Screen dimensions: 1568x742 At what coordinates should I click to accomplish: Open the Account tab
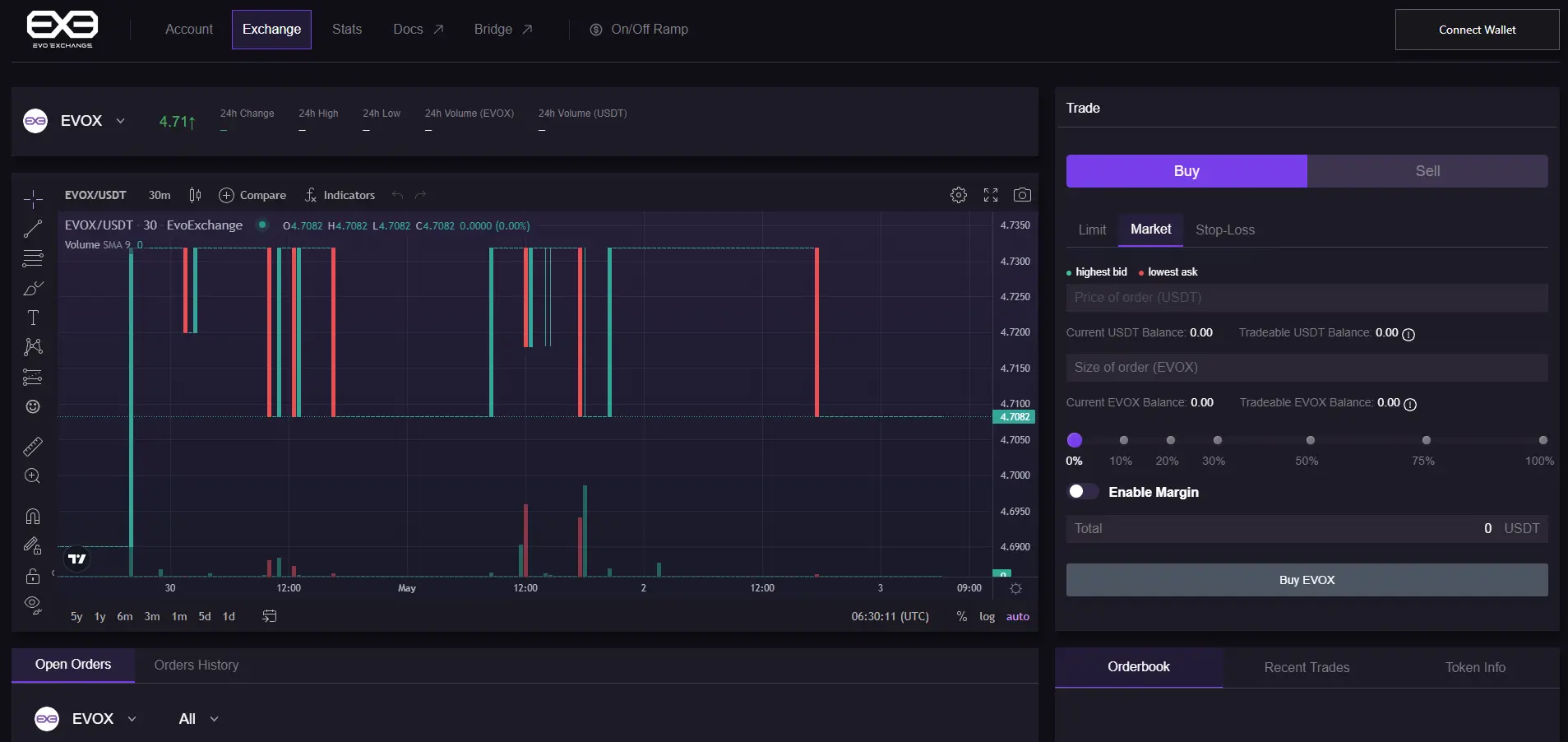189,30
